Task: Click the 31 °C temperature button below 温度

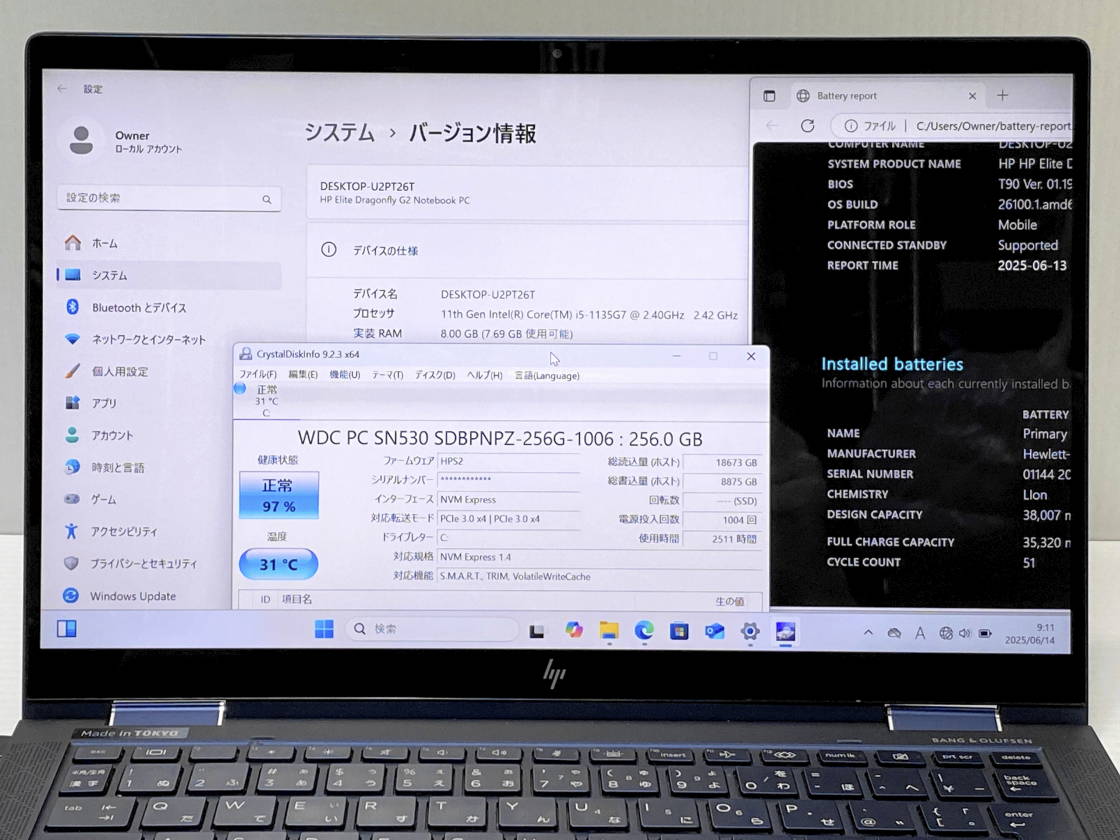Action: [x=279, y=564]
